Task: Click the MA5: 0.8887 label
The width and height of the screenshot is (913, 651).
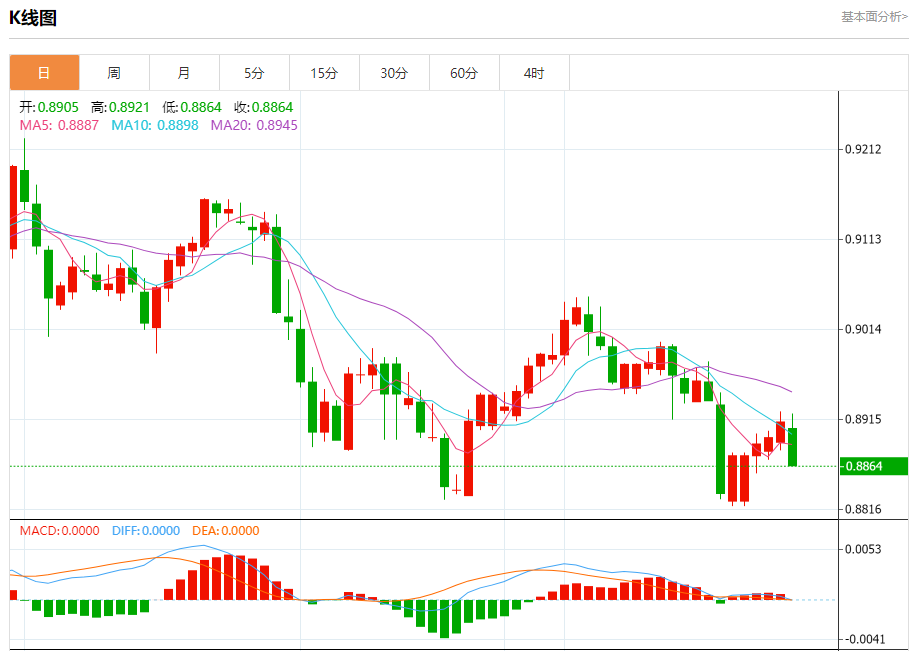Action: 59,125
